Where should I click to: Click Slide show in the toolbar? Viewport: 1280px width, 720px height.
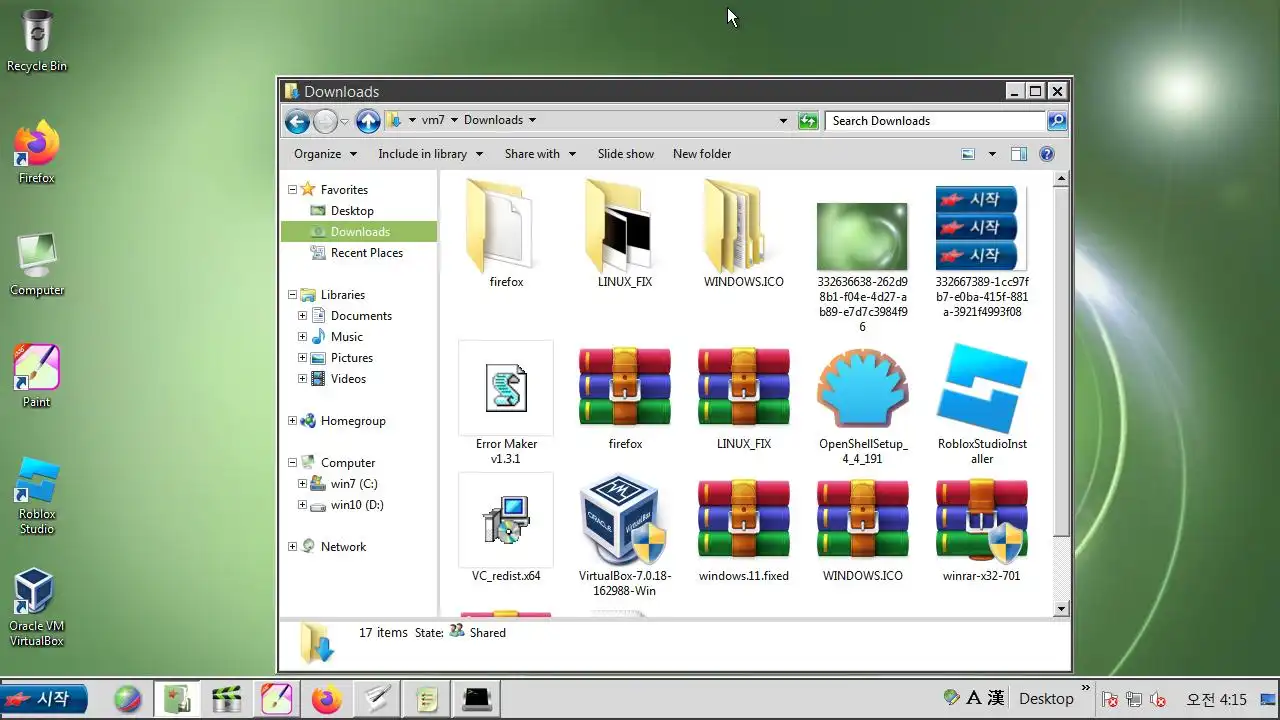(626, 154)
